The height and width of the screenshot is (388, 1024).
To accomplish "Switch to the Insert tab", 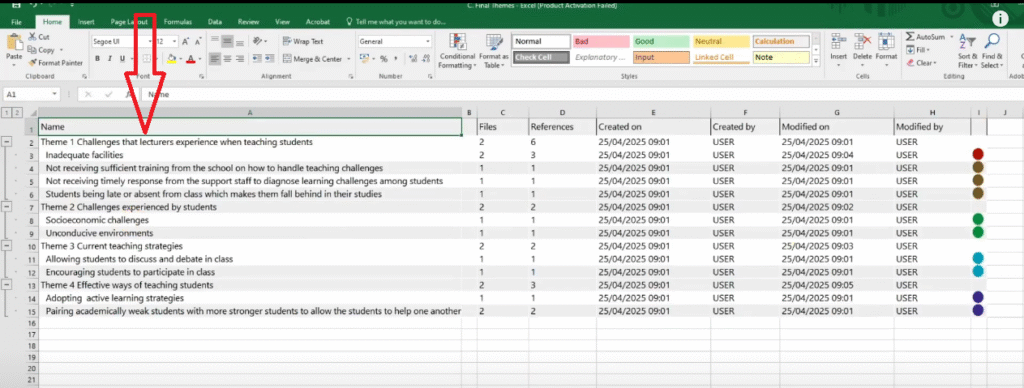I will (x=86, y=22).
